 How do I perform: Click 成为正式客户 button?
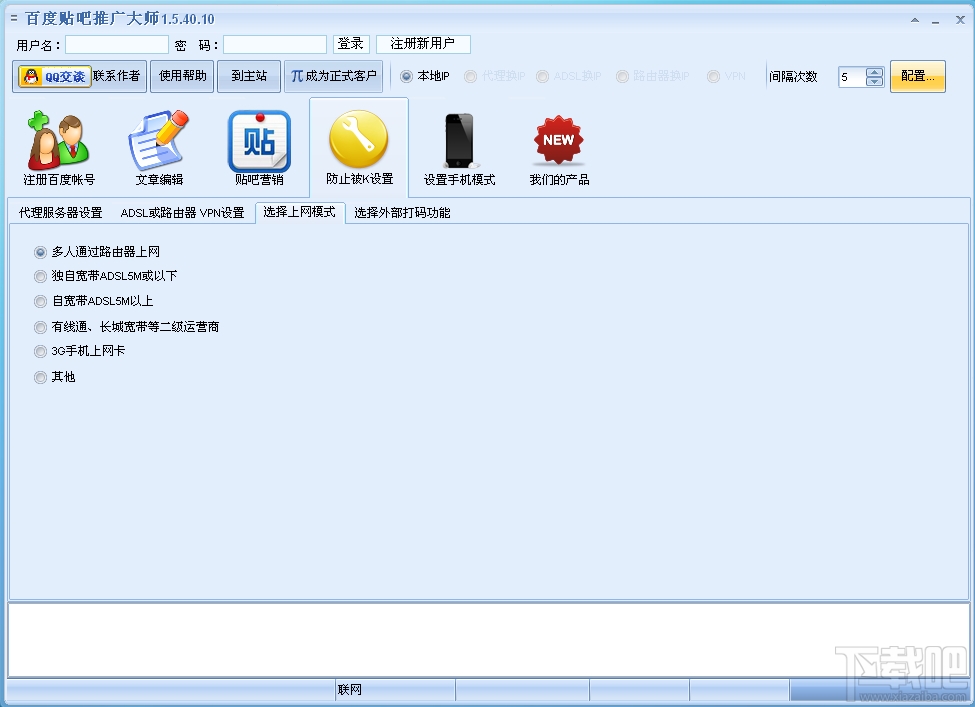click(333, 76)
